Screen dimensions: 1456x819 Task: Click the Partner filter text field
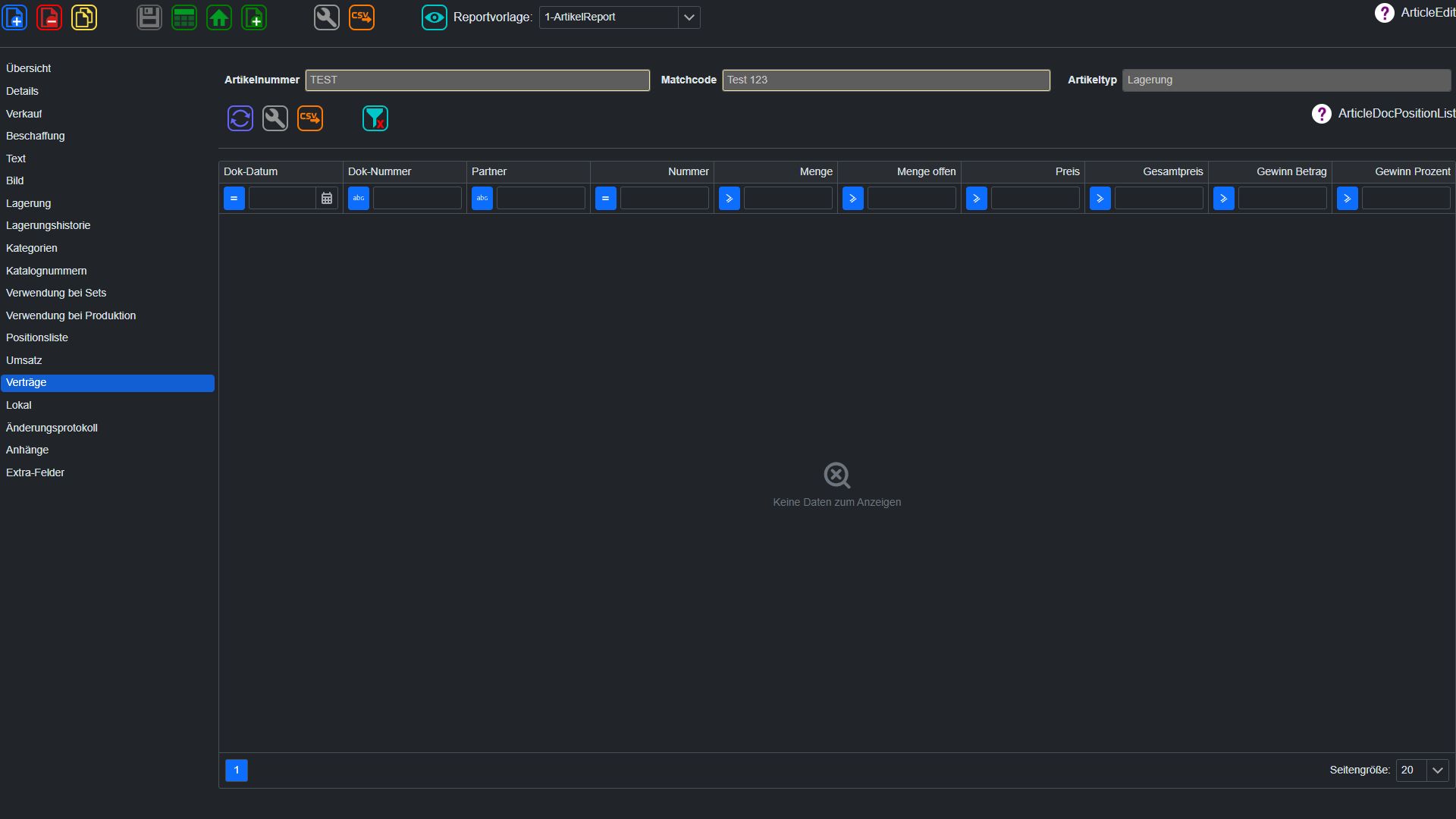(541, 198)
